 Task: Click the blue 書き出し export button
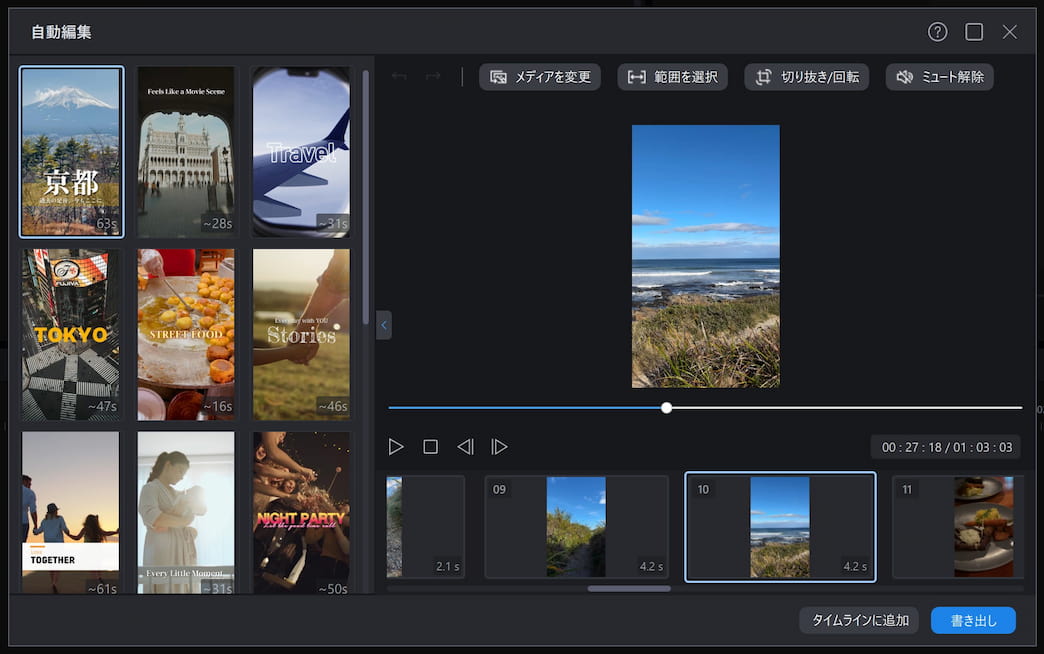click(973, 620)
